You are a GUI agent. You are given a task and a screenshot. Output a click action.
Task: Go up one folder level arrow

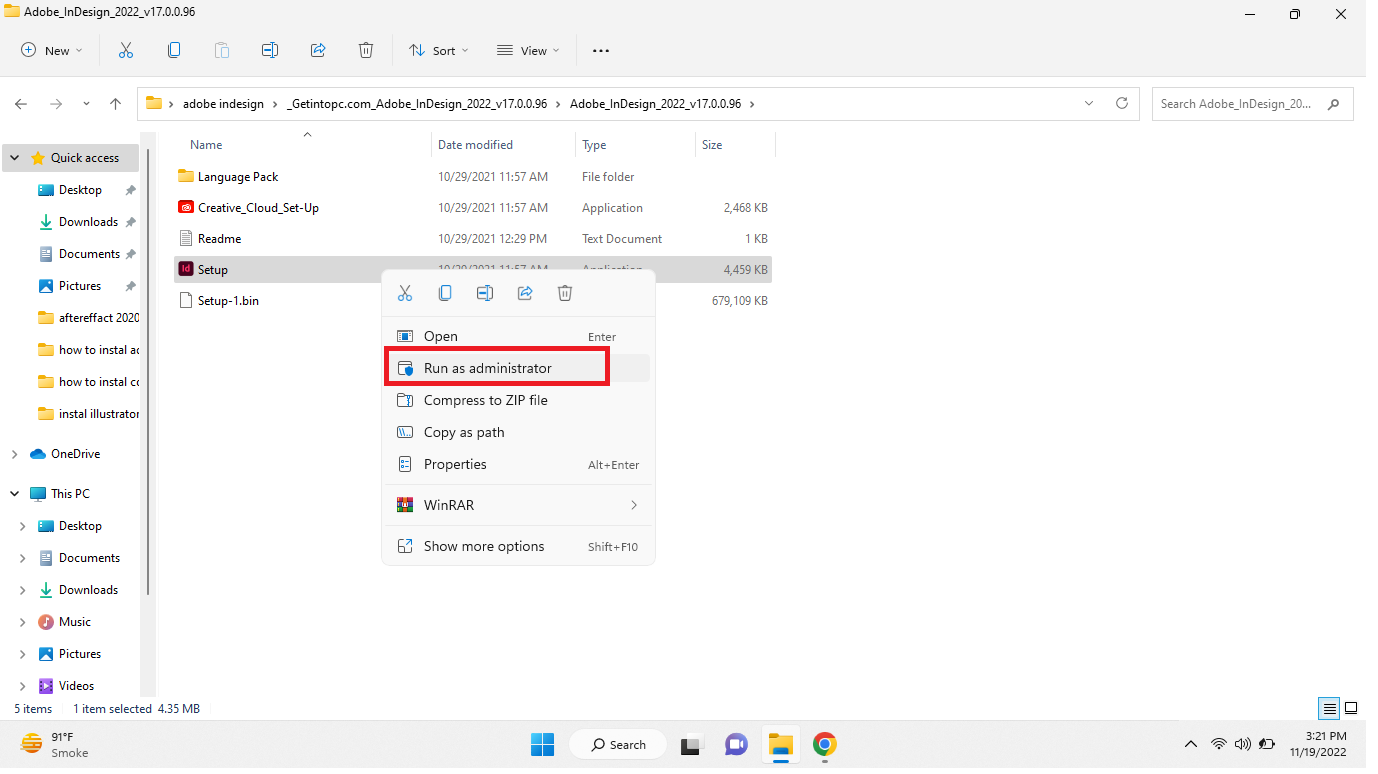click(x=115, y=103)
